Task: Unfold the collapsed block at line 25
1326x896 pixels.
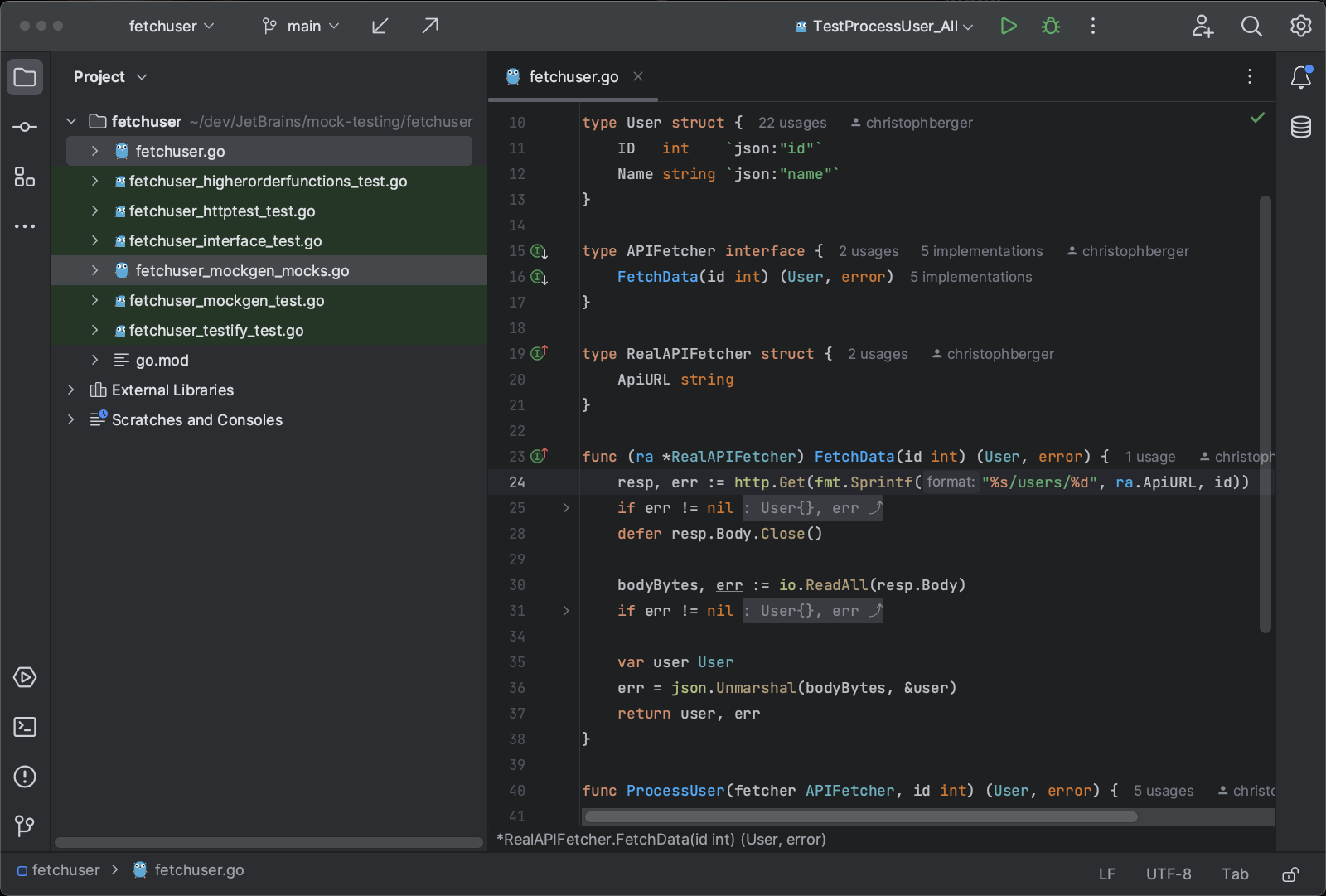Action: [566, 508]
